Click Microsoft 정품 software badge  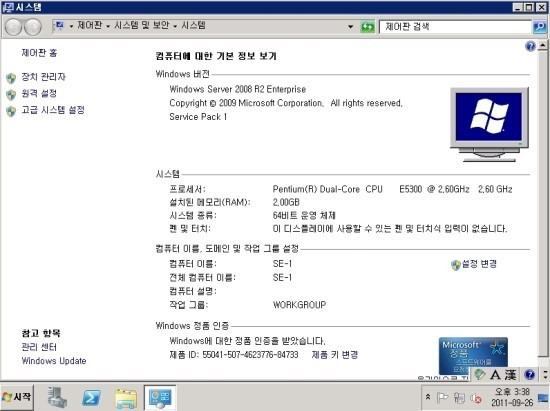(473, 356)
